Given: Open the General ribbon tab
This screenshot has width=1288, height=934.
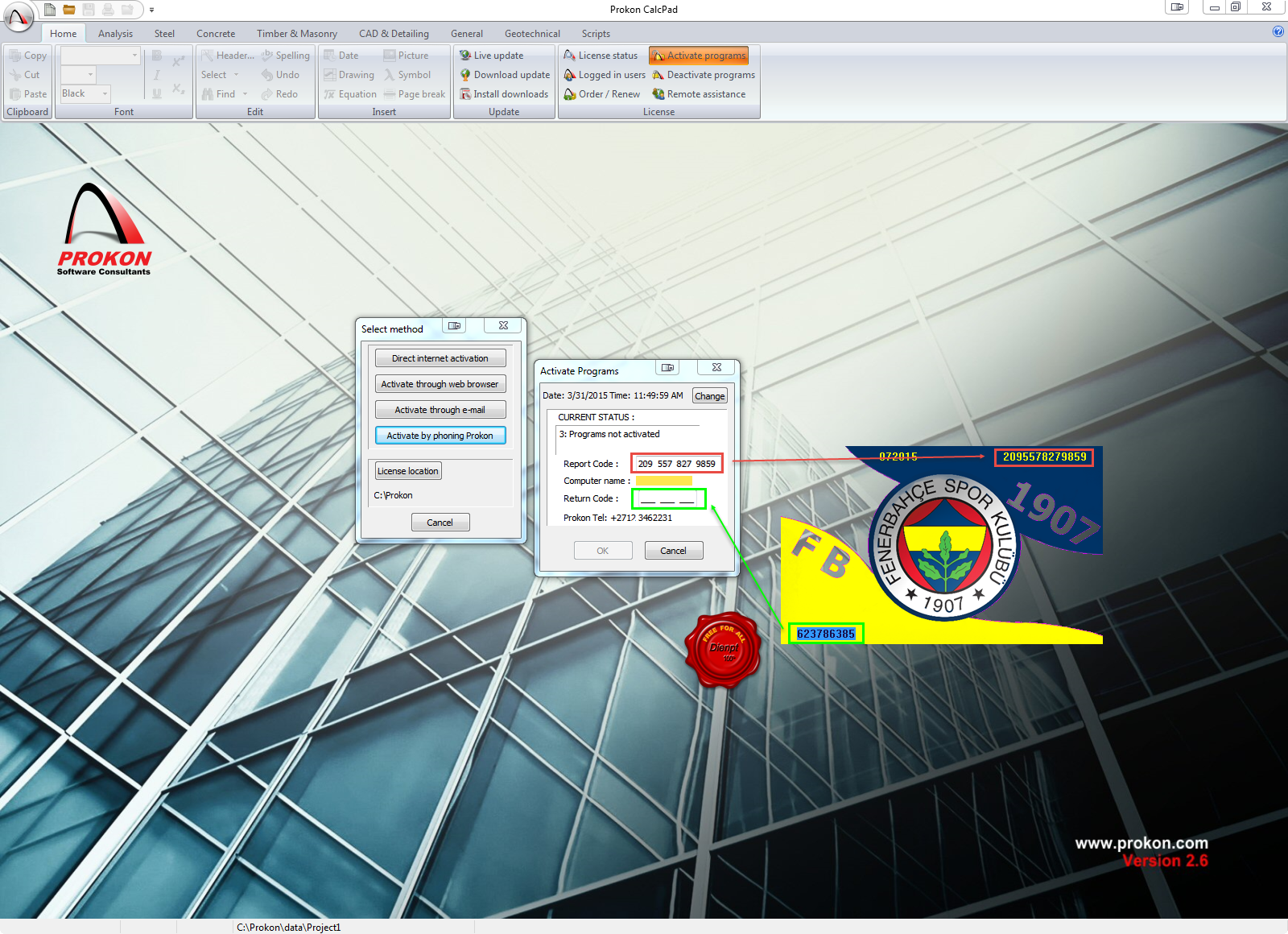Looking at the screenshot, I should pyautogui.click(x=467, y=34).
